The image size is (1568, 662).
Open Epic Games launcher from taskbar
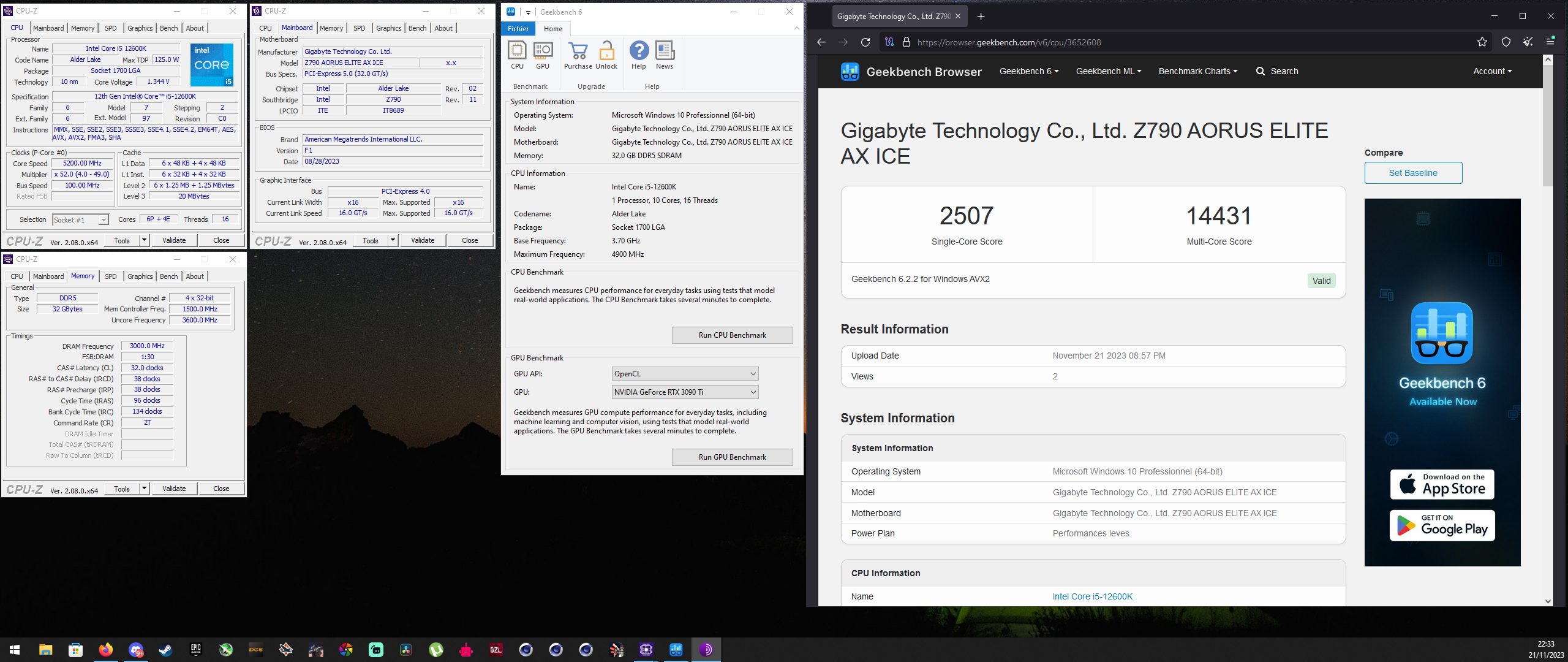pyautogui.click(x=196, y=650)
